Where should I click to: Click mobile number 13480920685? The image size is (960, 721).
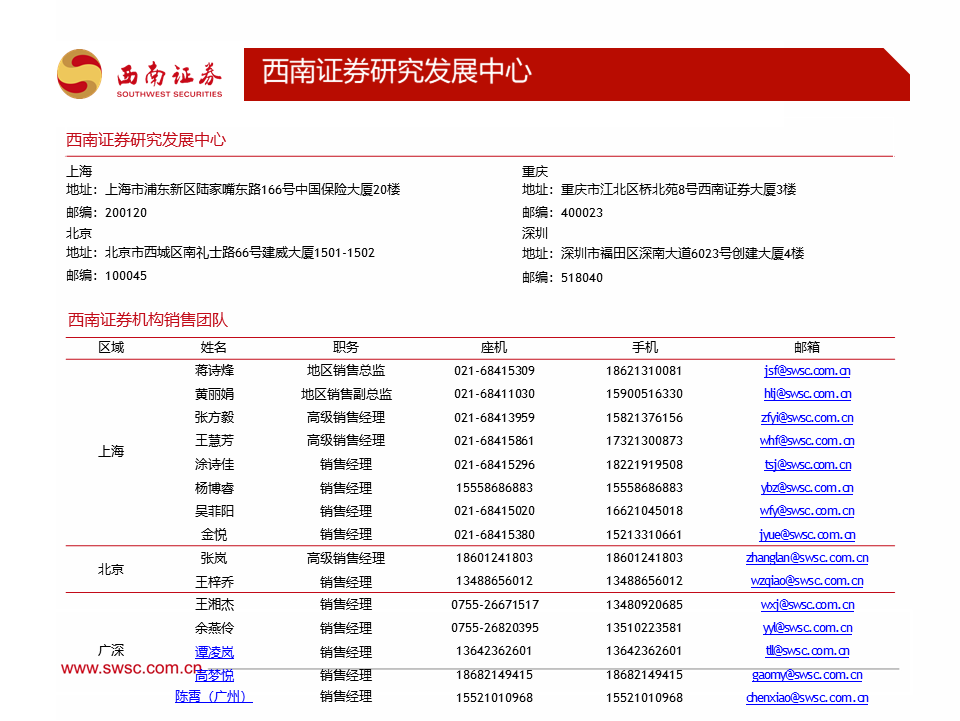tap(644, 605)
